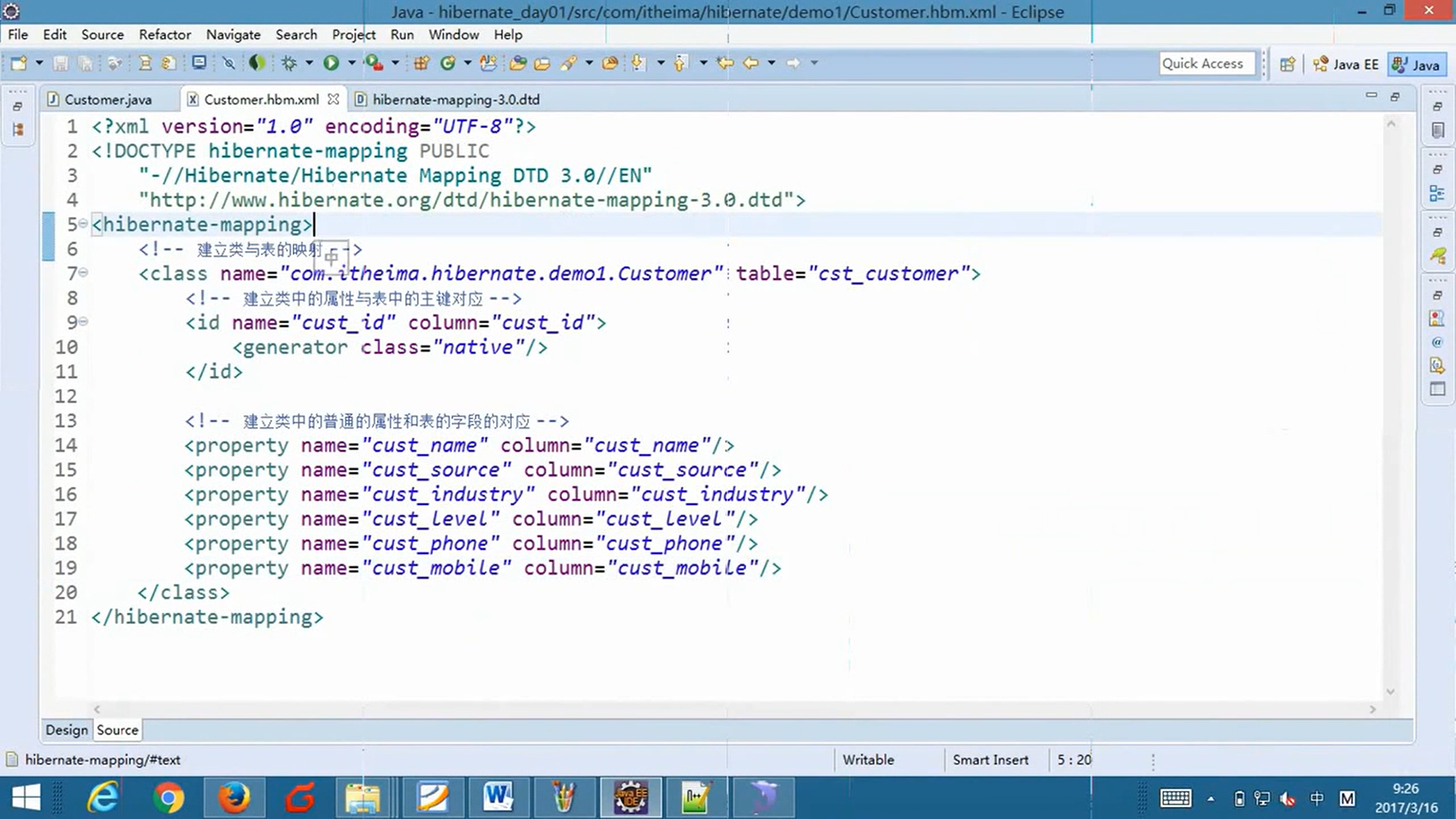
Task: Click the Eclipse taskbar icon
Action: pos(631,797)
